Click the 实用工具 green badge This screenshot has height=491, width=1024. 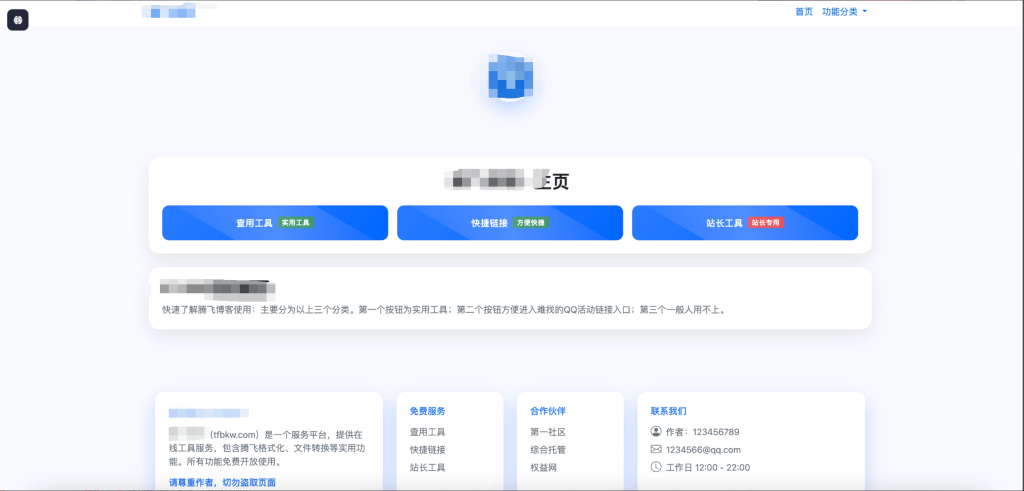(x=296, y=223)
